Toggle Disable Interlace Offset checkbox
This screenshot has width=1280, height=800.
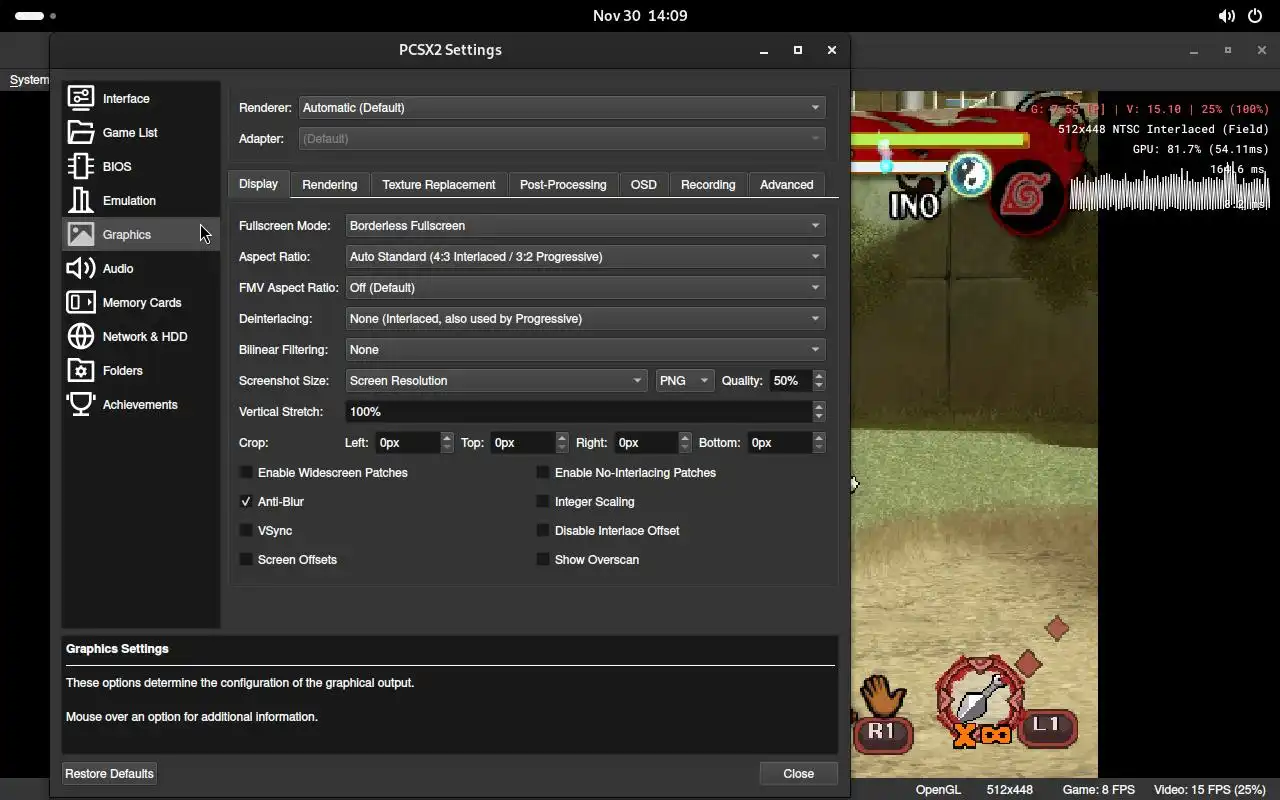543,530
